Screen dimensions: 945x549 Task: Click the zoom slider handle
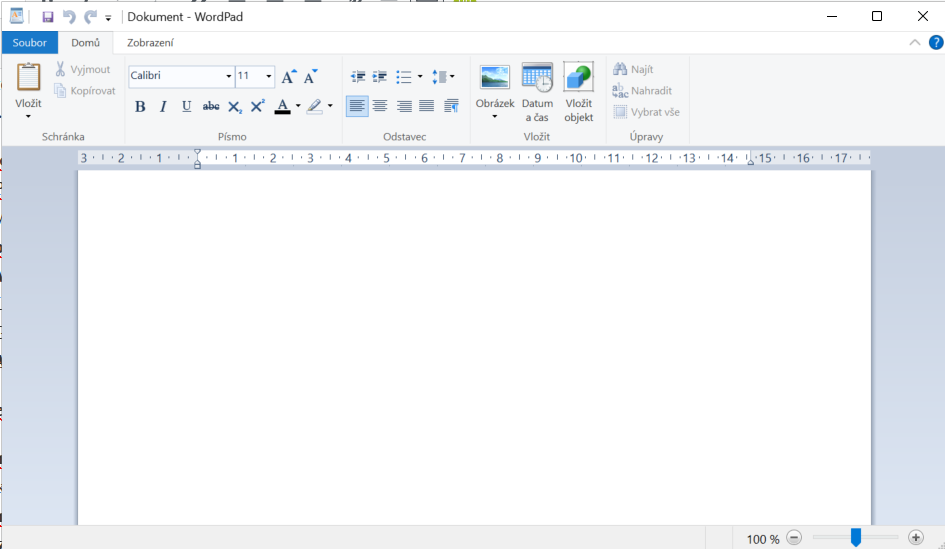tap(856, 538)
